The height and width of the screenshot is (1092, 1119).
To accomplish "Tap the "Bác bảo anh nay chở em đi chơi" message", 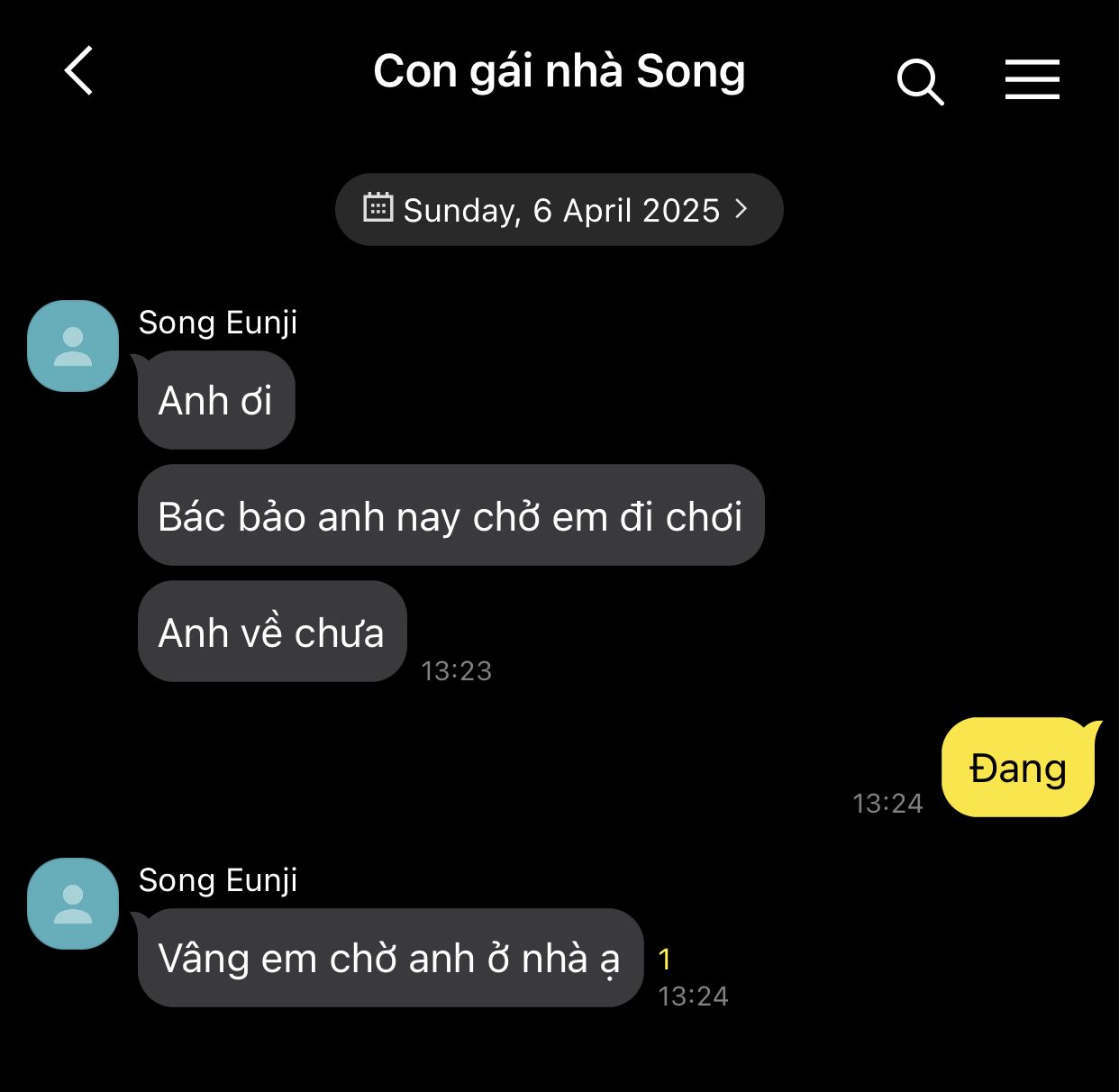I will 450,516.
